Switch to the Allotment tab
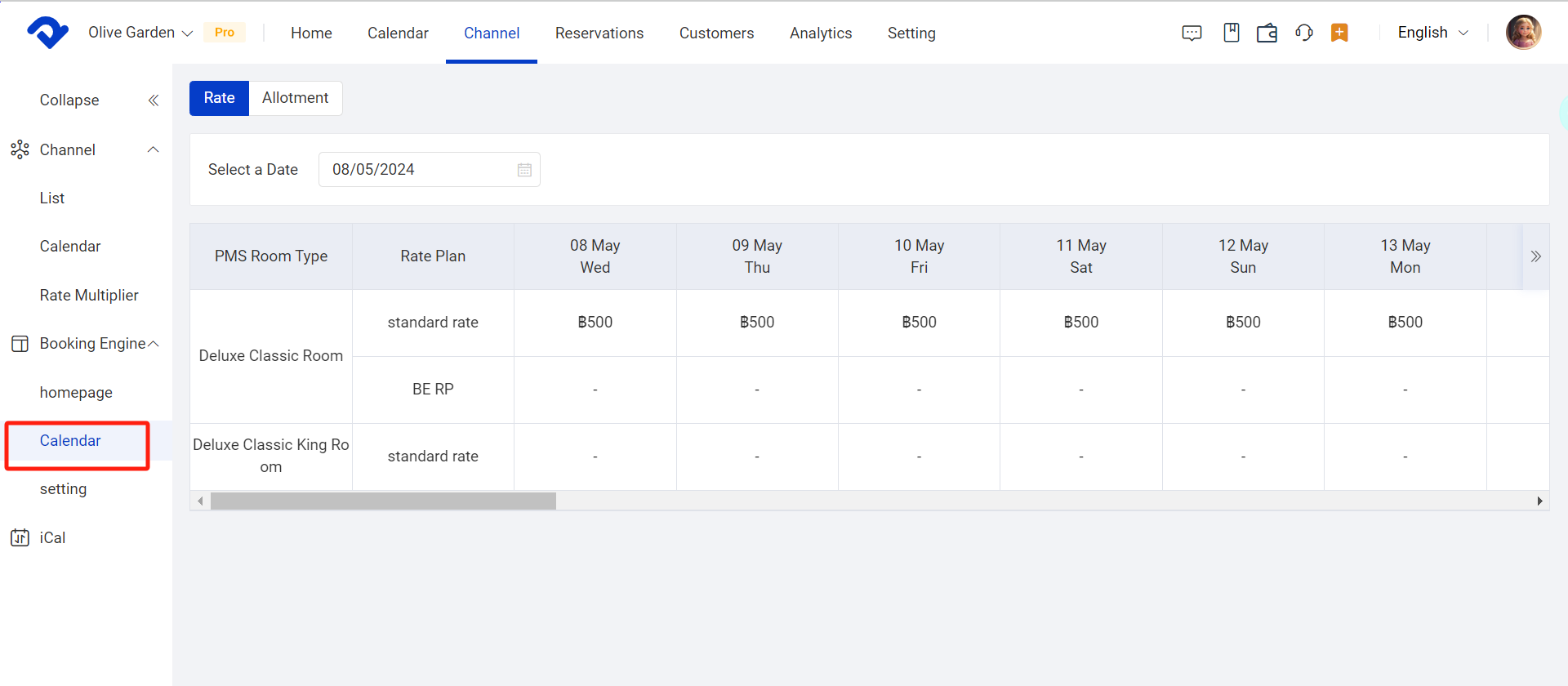 click(x=295, y=98)
